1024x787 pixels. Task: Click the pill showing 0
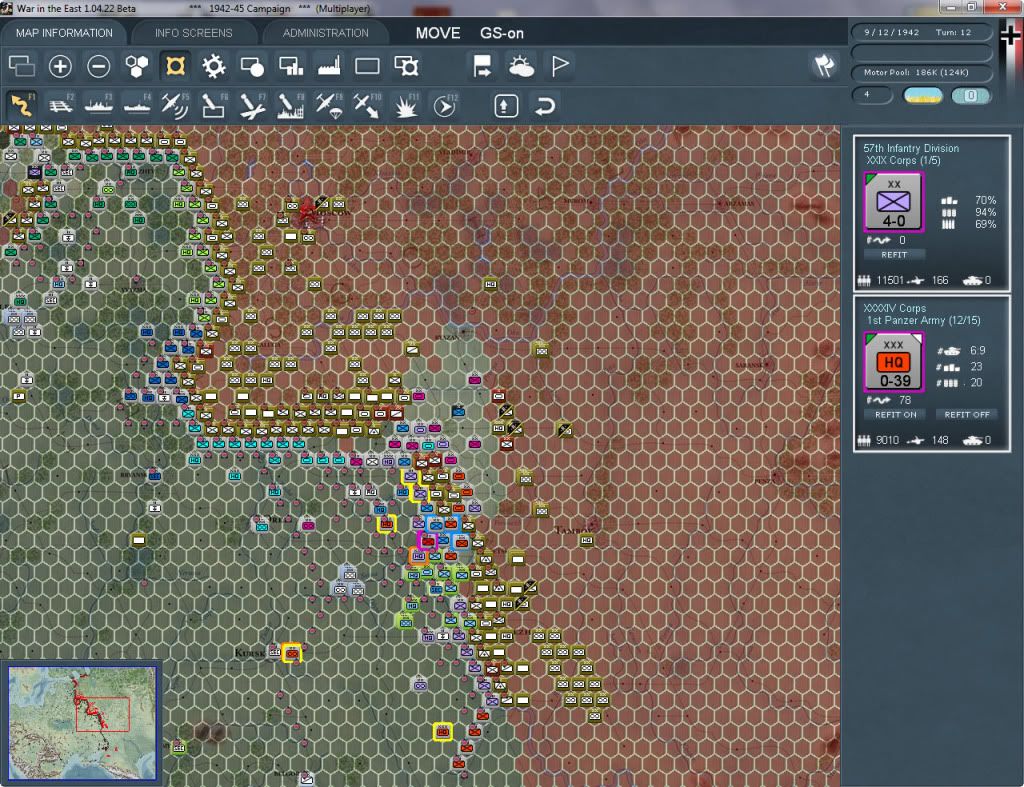[970, 95]
